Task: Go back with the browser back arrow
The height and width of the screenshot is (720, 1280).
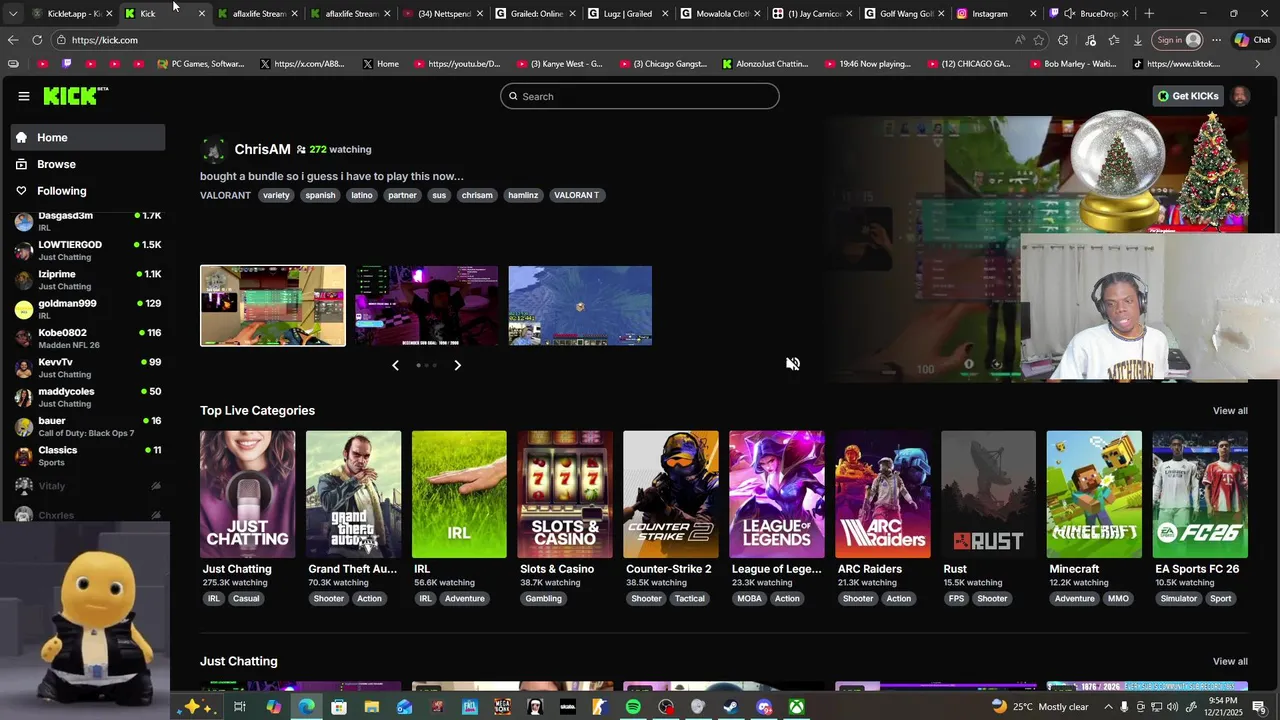Action: click(13, 40)
